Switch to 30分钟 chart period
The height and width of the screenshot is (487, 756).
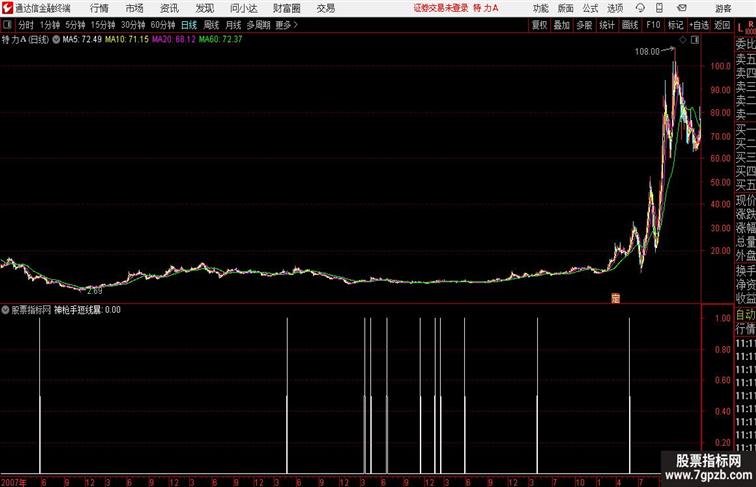[133, 25]
